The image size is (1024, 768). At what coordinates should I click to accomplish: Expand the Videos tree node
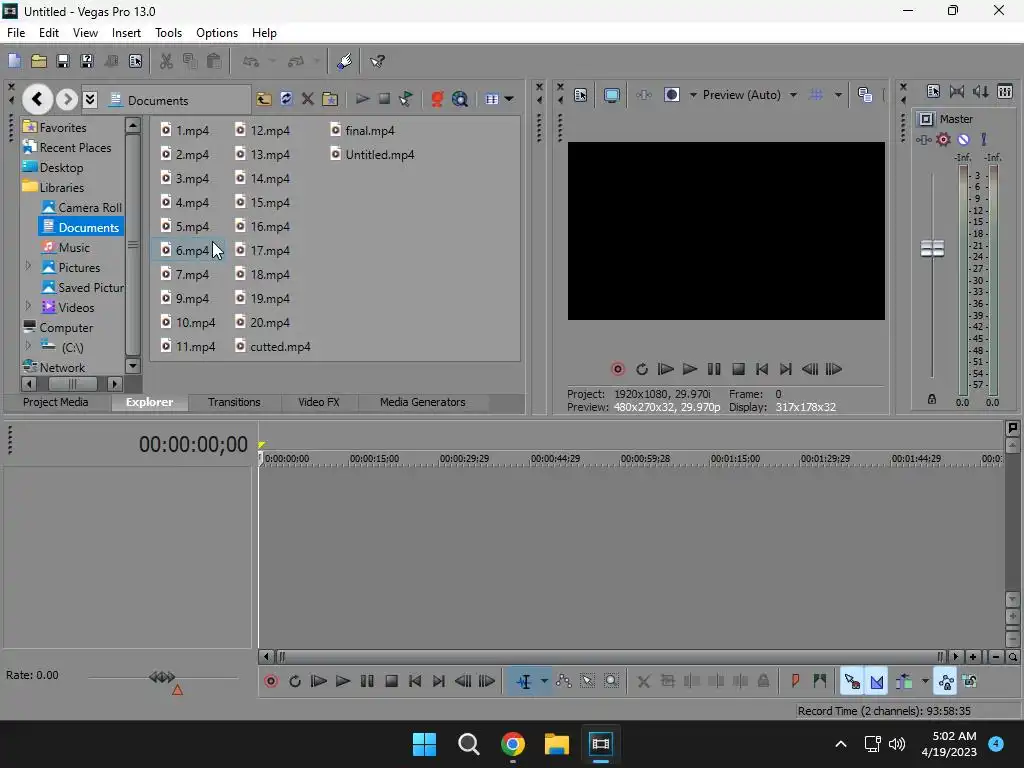click(x=28, y=307)
